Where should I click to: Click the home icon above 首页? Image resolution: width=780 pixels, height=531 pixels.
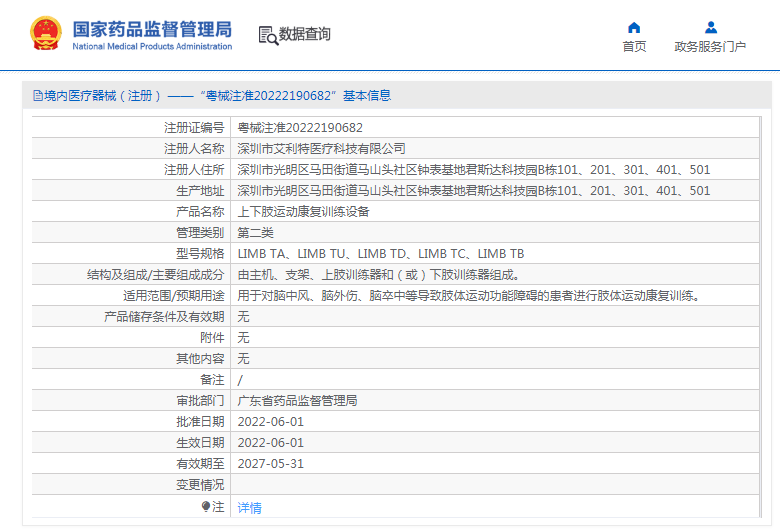point(634,27)
